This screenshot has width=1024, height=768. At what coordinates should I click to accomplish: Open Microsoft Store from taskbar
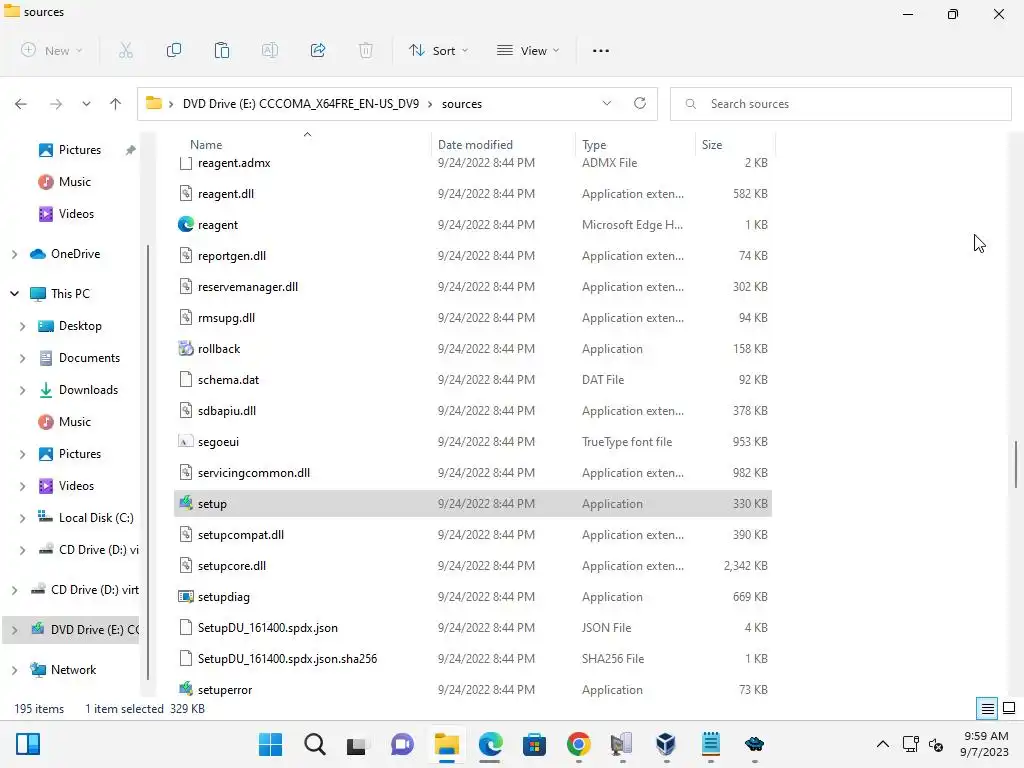click(534, 744)
